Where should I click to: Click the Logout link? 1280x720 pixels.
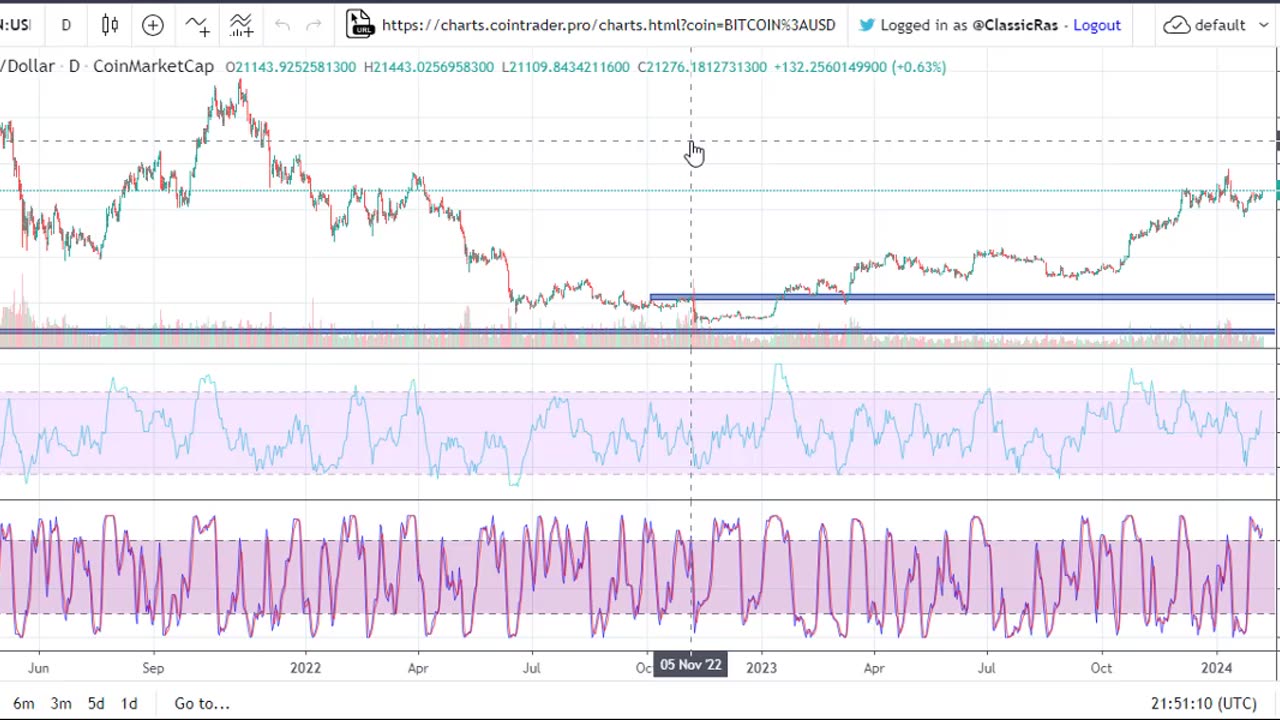point(1096,25)
